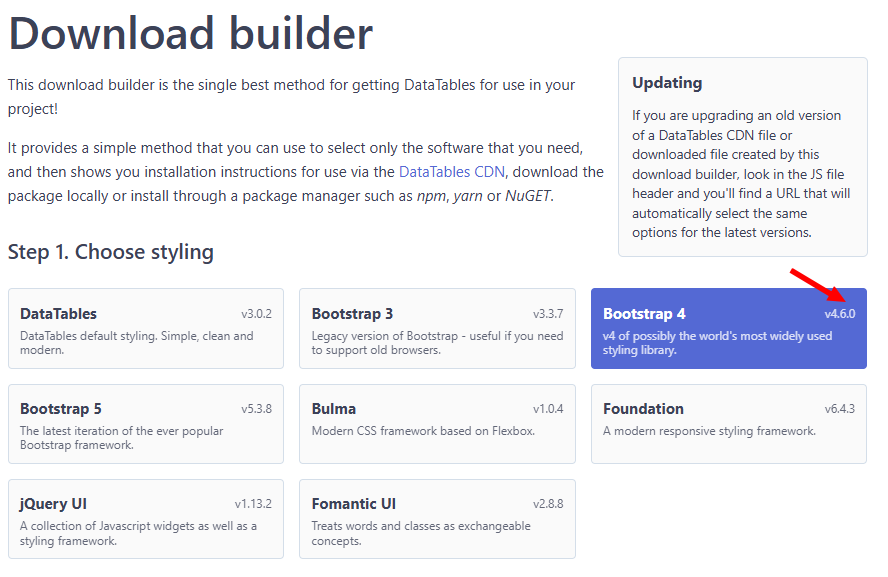Click the v1.13.2 version label

[x=253, y=504]
